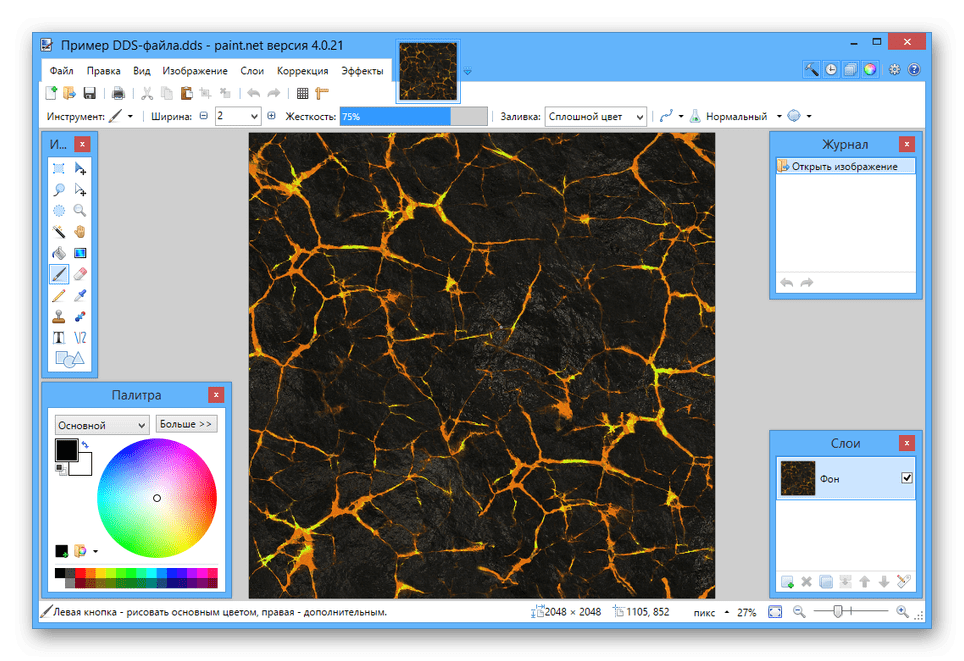Image resolution: width=964 pixels, height=661 pixels.
Task: Click the Print icon in toolbar
Action: [x=118, y=94]
